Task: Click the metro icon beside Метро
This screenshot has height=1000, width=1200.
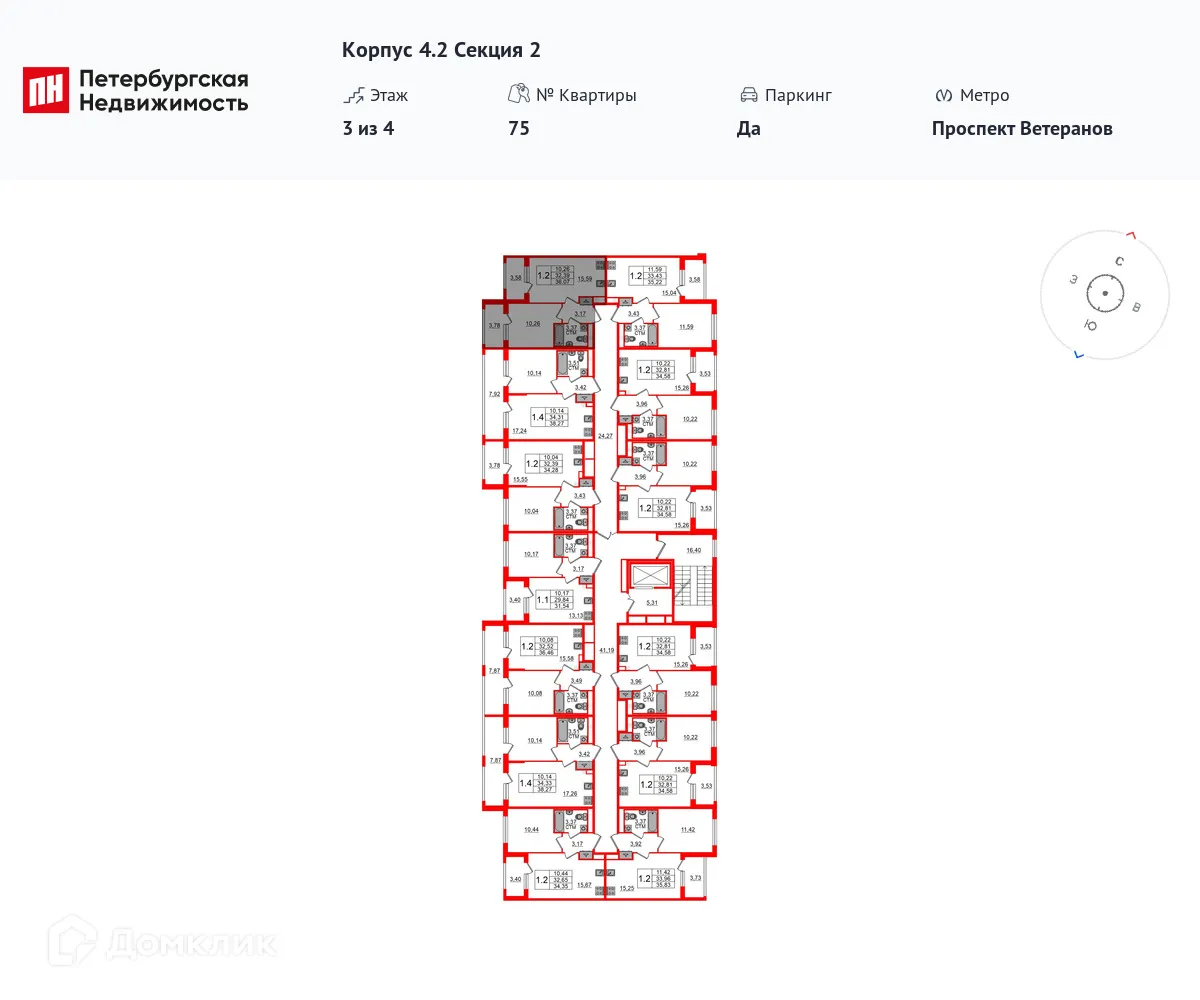Action: [942, 96]
